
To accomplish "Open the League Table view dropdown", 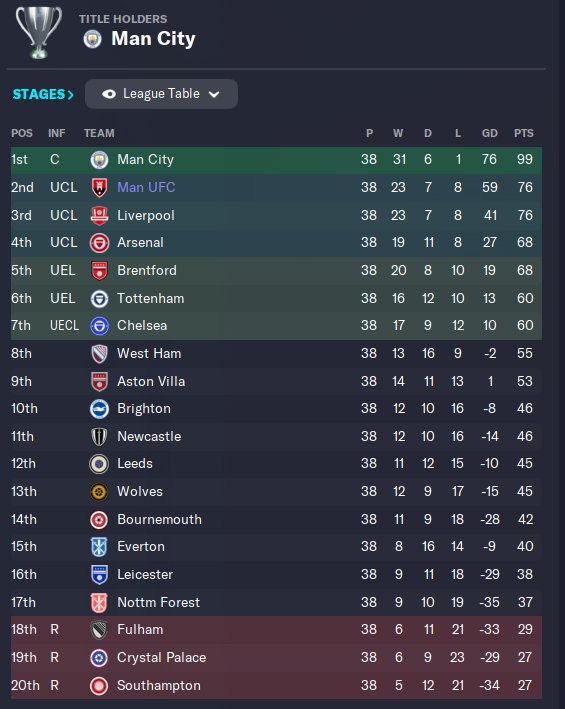I will click(x=161, y=94).
